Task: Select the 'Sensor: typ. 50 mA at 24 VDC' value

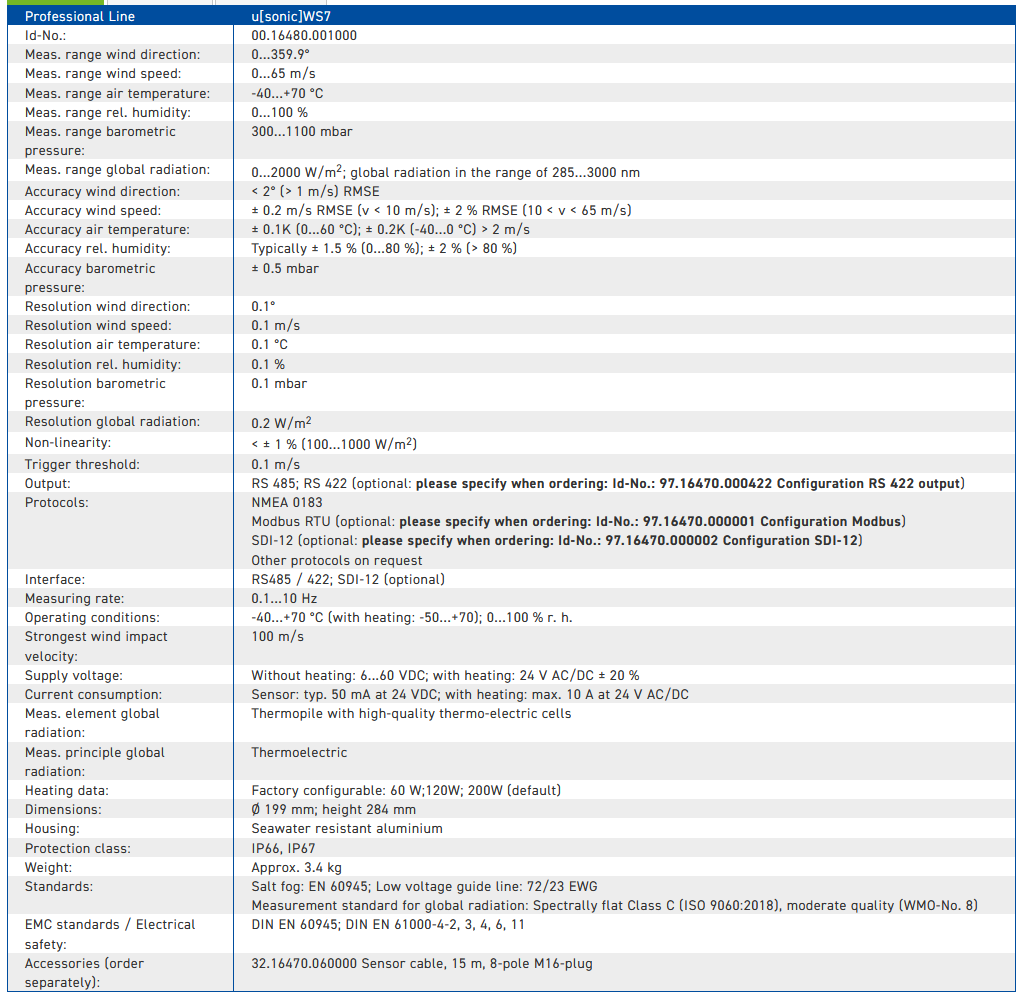Action: point(345,694)
